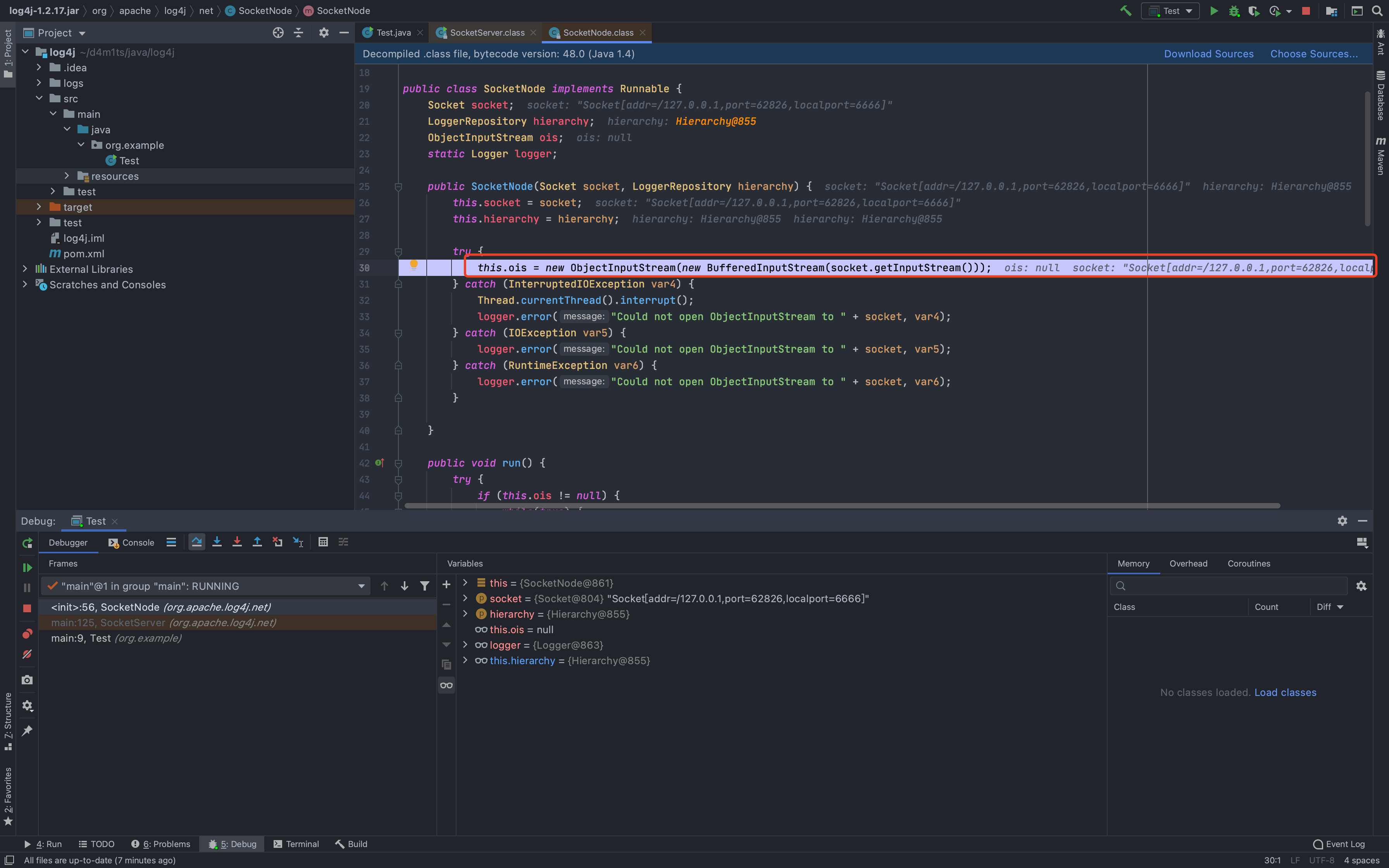The image size is (1389, 868).
Task: Click the Evaluate Expression calculator icon
Action: point(323,542)
